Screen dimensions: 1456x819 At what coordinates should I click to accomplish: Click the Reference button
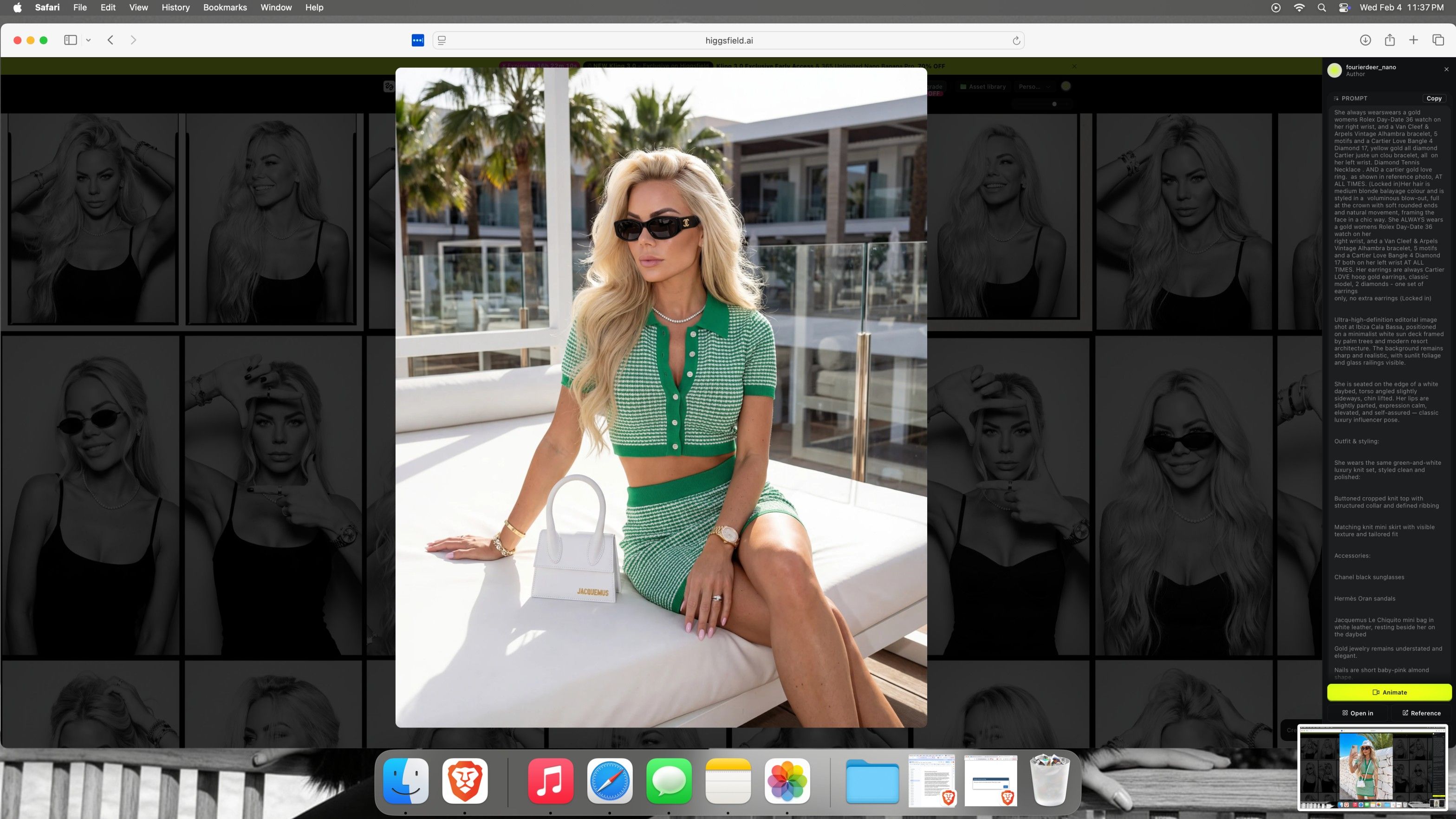coord(1421,713)
